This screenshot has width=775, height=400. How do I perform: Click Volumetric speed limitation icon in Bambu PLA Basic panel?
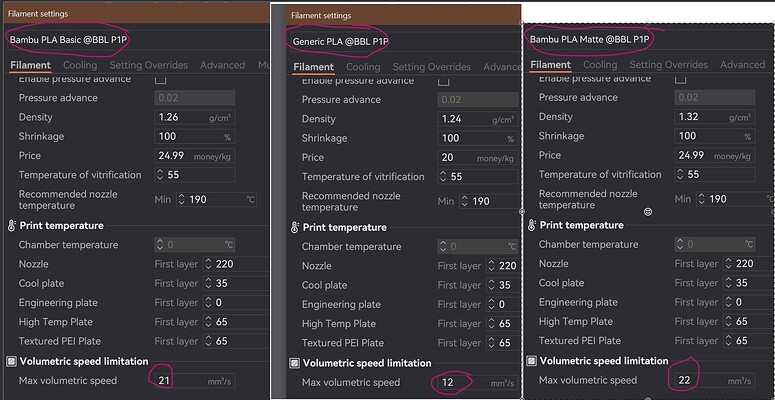coord(12,362)
